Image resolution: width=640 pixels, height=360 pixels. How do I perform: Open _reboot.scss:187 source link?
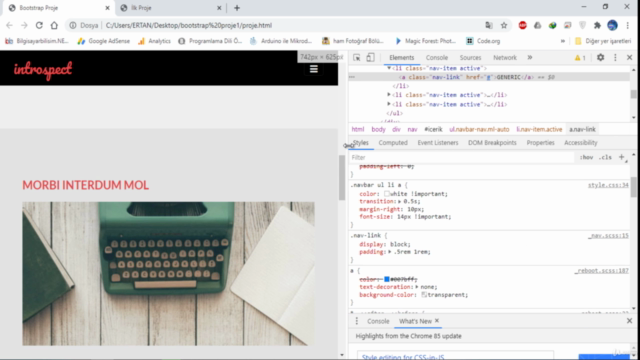point(601,271)
